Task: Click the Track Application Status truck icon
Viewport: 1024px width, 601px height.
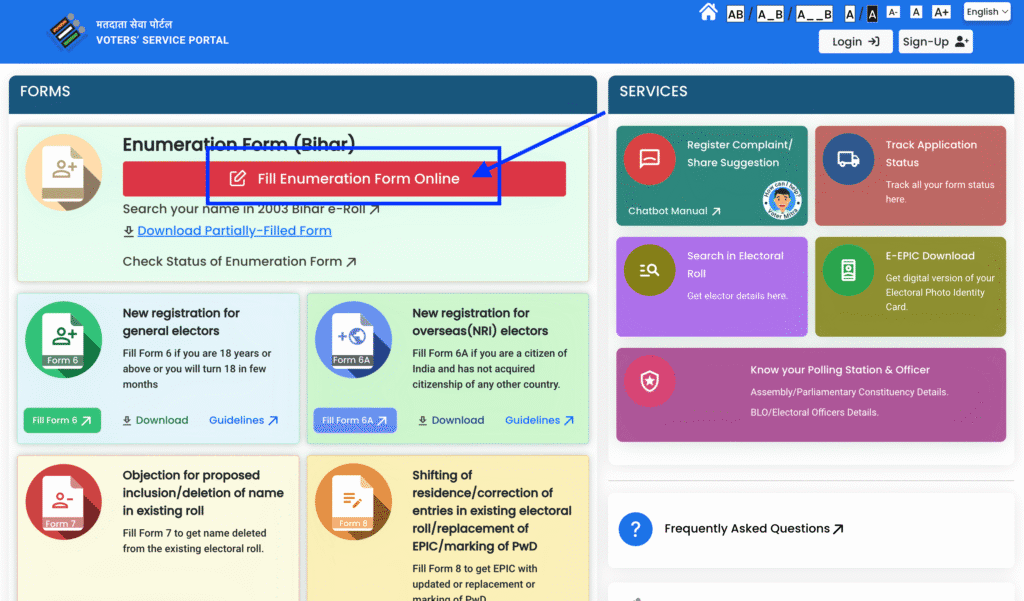Action: pos(848,159)
